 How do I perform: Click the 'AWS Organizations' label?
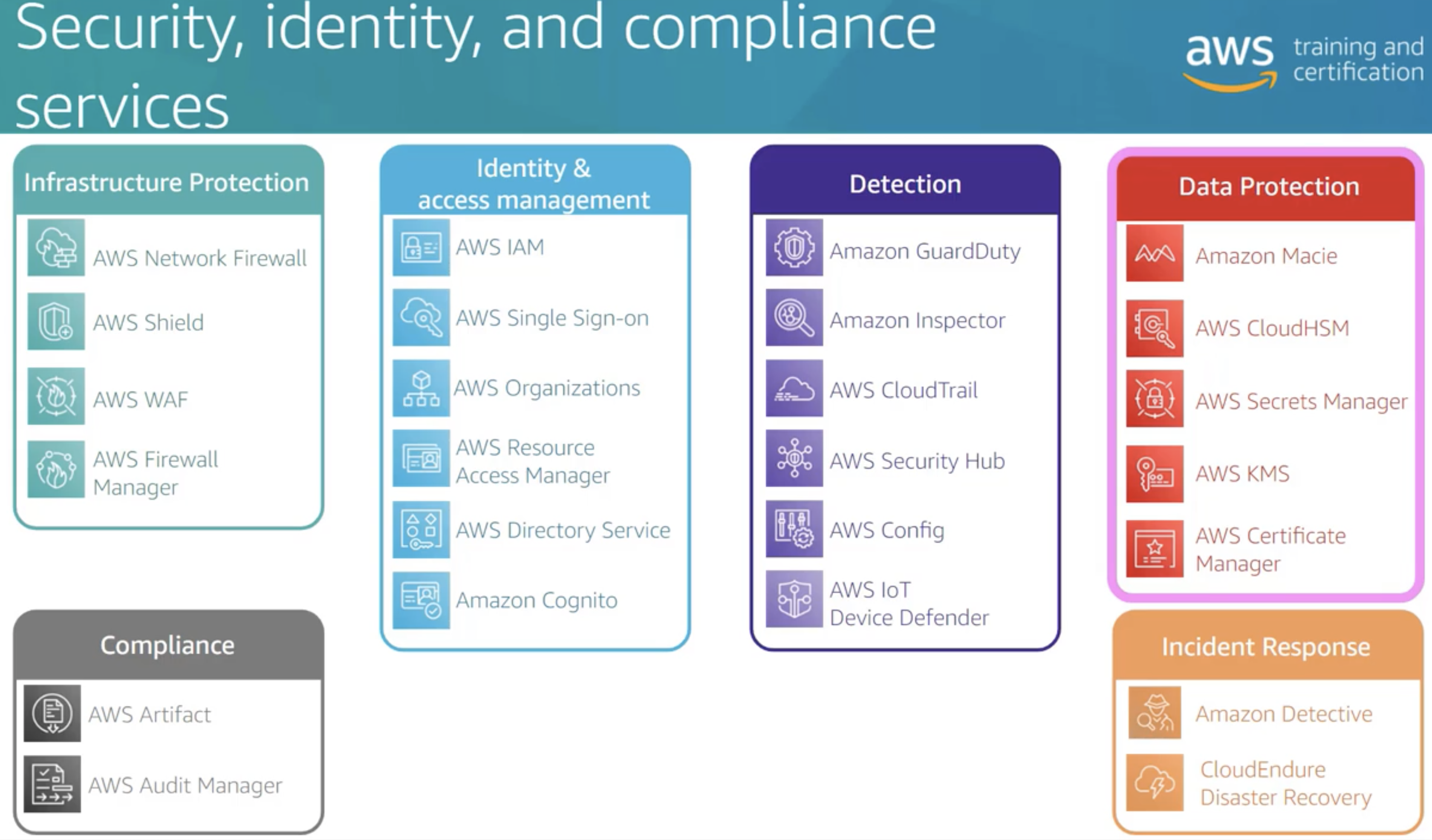pyautogui.click(x=547, y=388)
